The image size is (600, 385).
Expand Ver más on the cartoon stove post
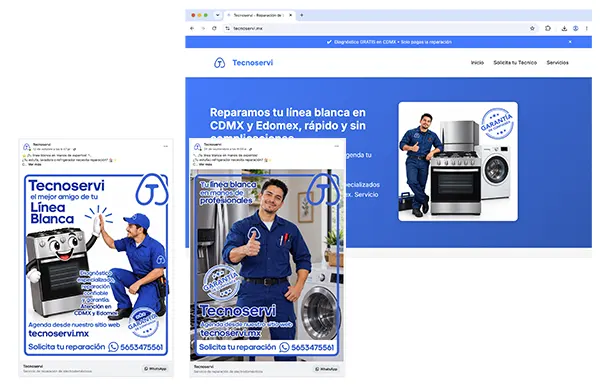[x=35, y=164]
